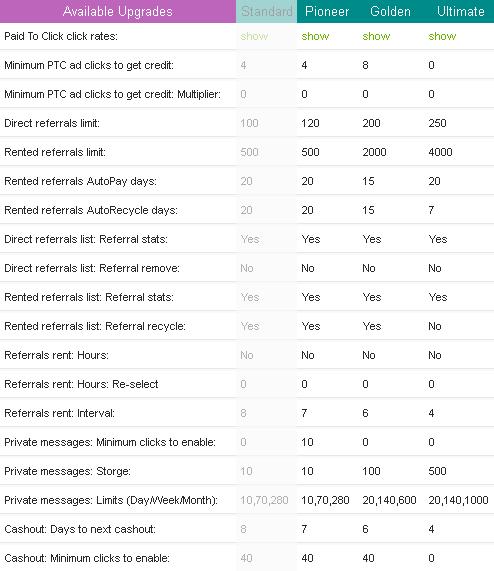Select the Pioneer upgrade header

327,11
